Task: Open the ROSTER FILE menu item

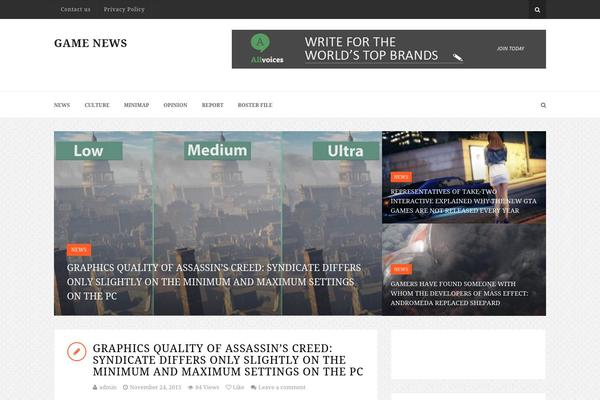Action: pos(255,105)
